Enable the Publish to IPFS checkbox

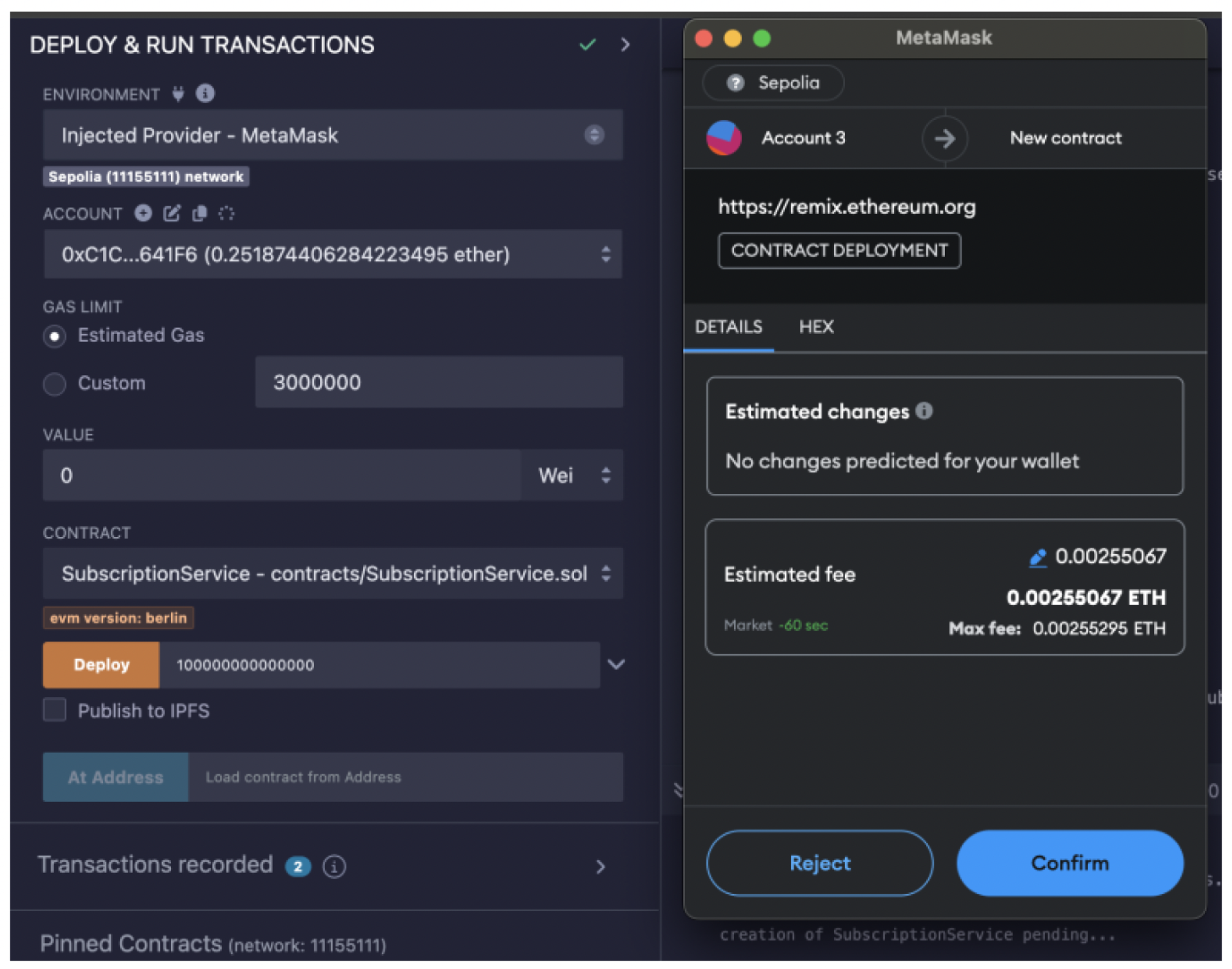coord(55,710)
